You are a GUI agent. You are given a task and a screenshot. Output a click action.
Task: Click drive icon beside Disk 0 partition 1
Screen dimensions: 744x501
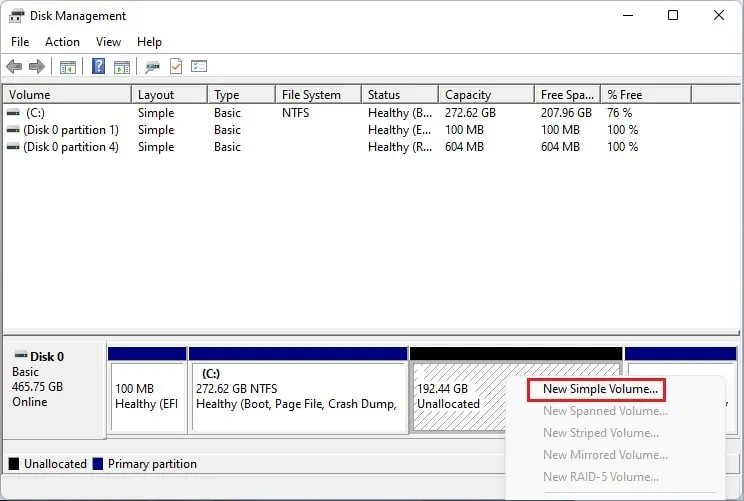[13, 130]
